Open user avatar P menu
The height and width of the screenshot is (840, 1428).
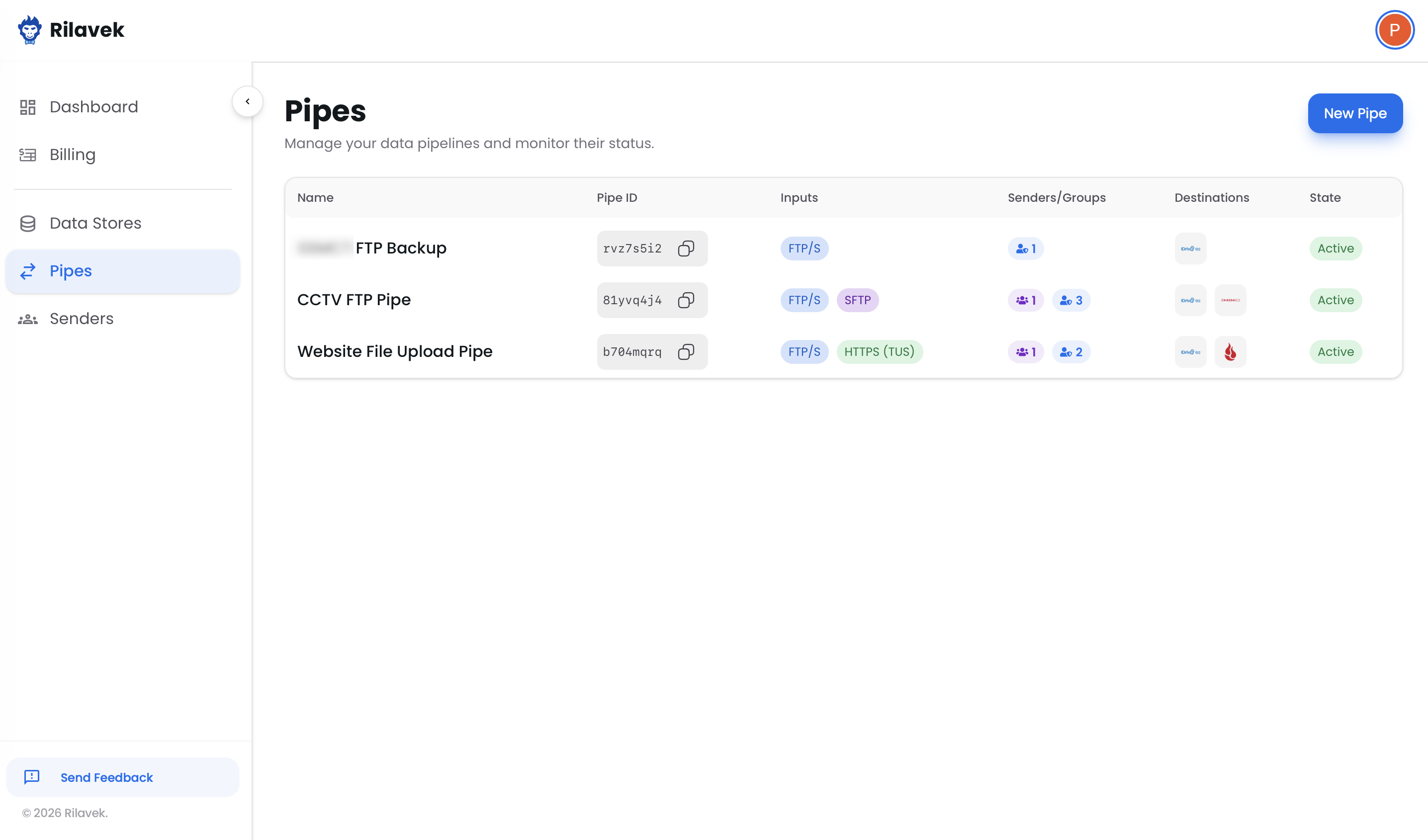[x=1394, y=29]
